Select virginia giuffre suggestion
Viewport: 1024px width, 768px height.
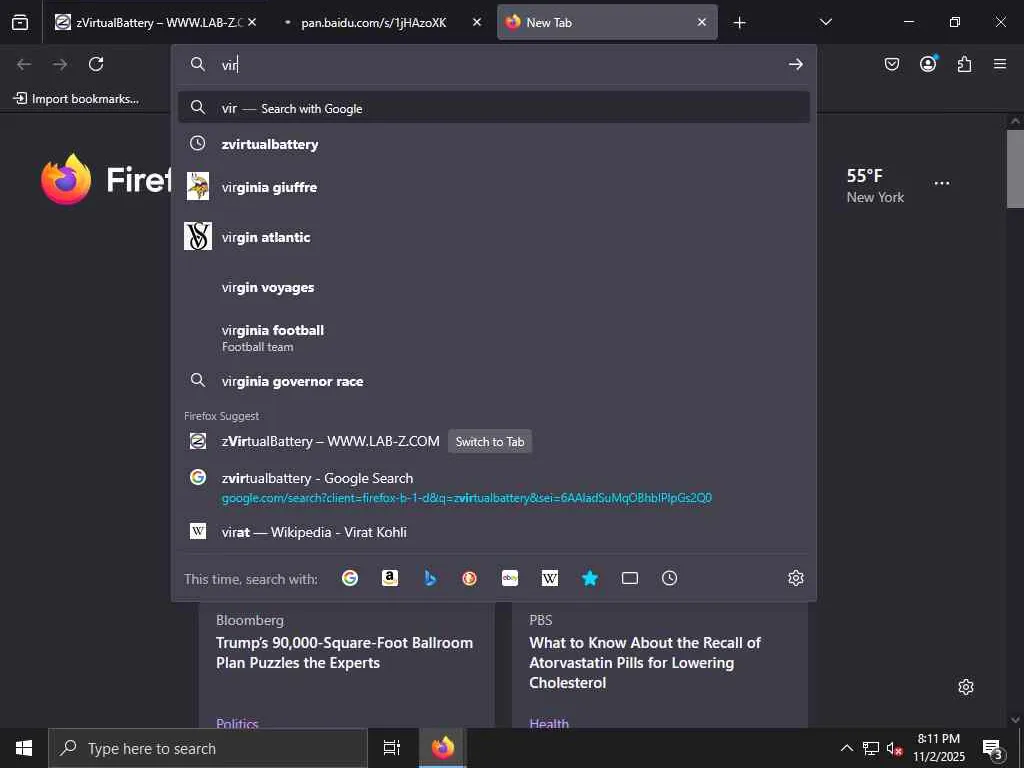(494, 187)
